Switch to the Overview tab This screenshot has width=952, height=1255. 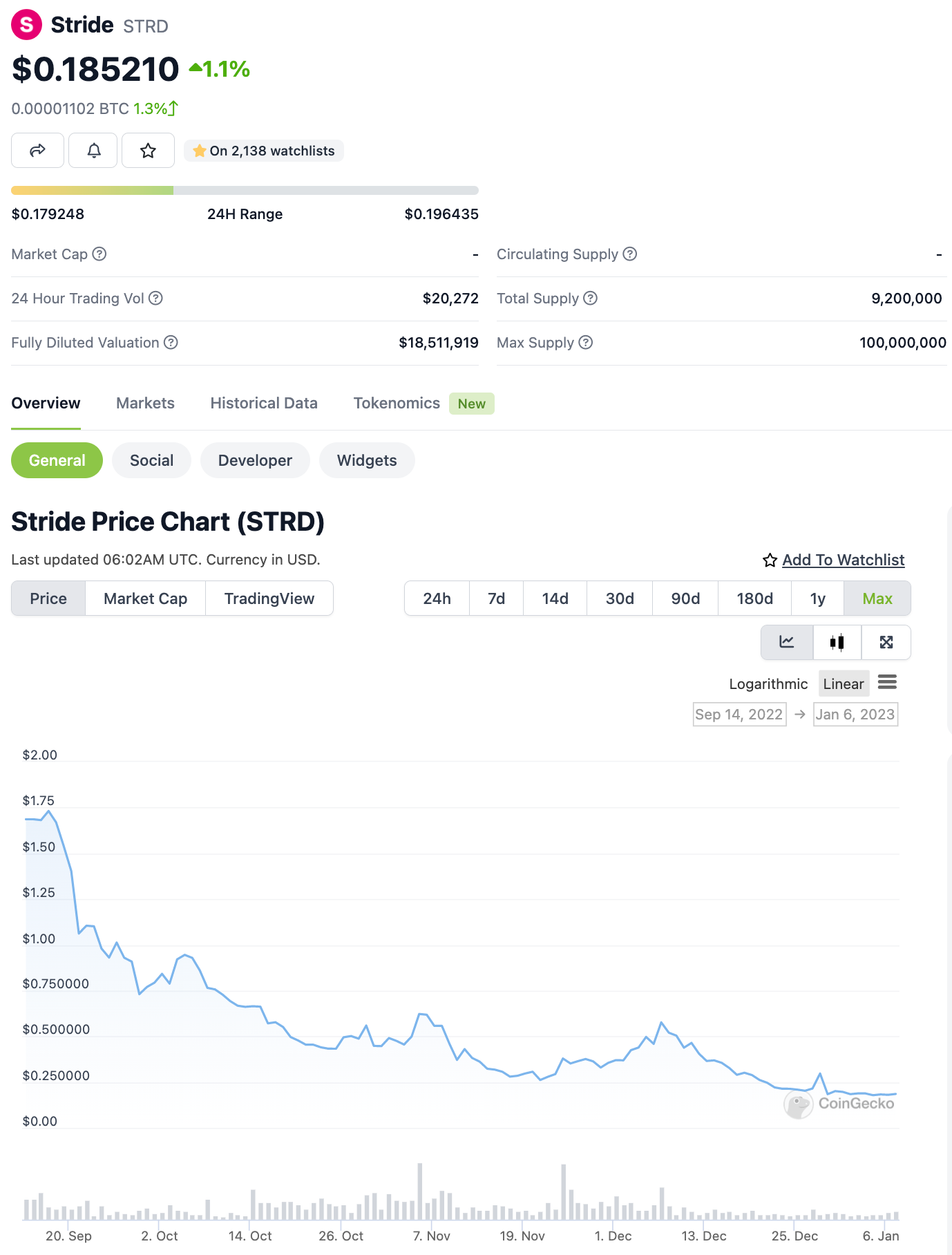point(46,403)
